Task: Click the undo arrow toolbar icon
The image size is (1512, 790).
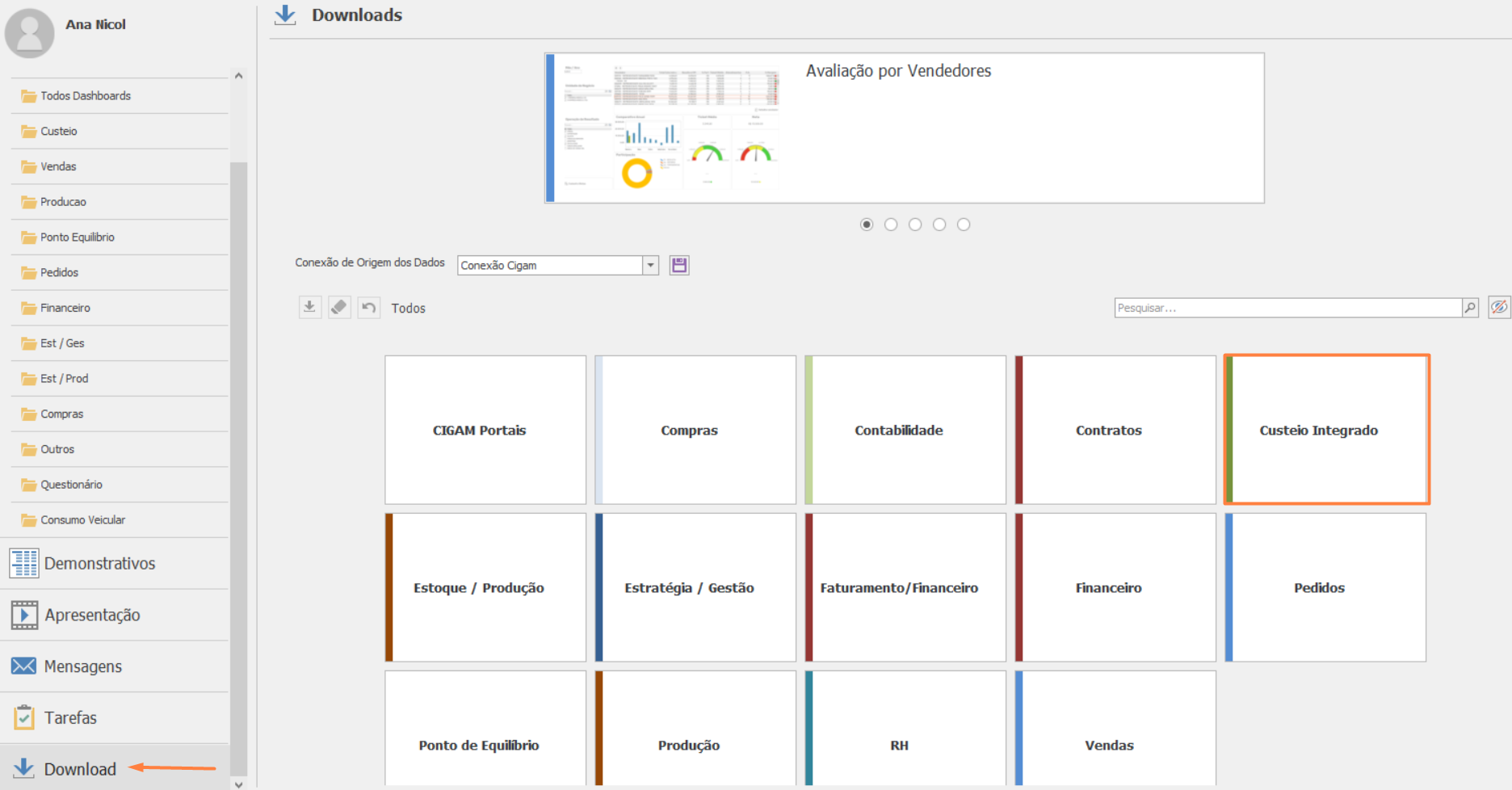Action: click(x=369, y=307)
